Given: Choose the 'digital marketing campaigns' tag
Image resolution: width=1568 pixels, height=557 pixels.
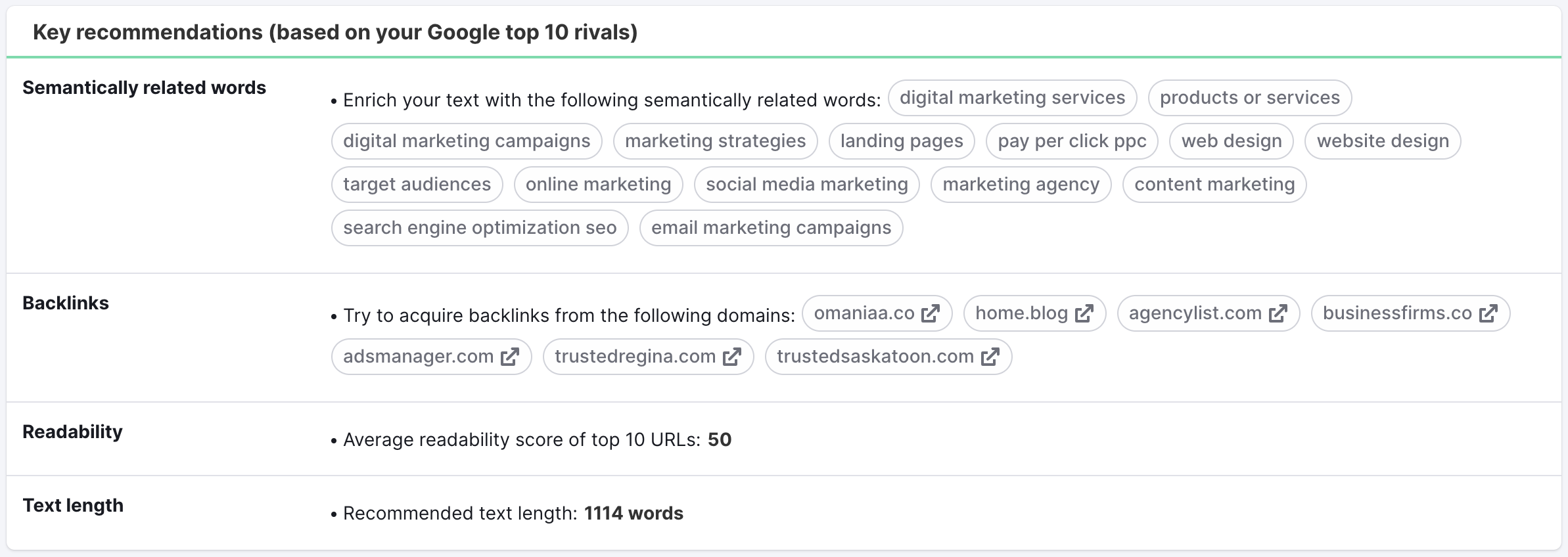Looking at the screenshot, I should (467, 141).
